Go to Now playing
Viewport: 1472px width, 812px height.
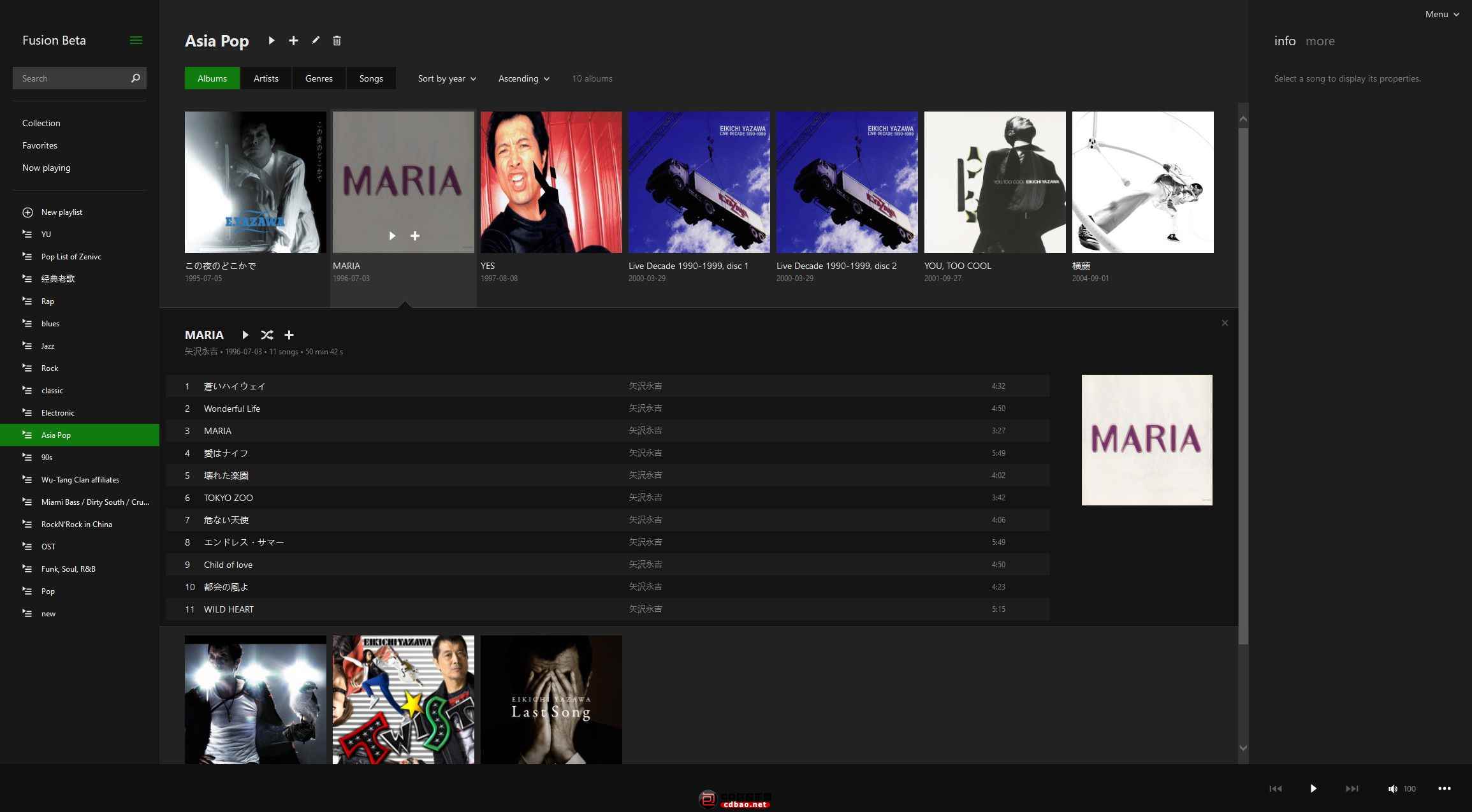(x=47, y=168)
